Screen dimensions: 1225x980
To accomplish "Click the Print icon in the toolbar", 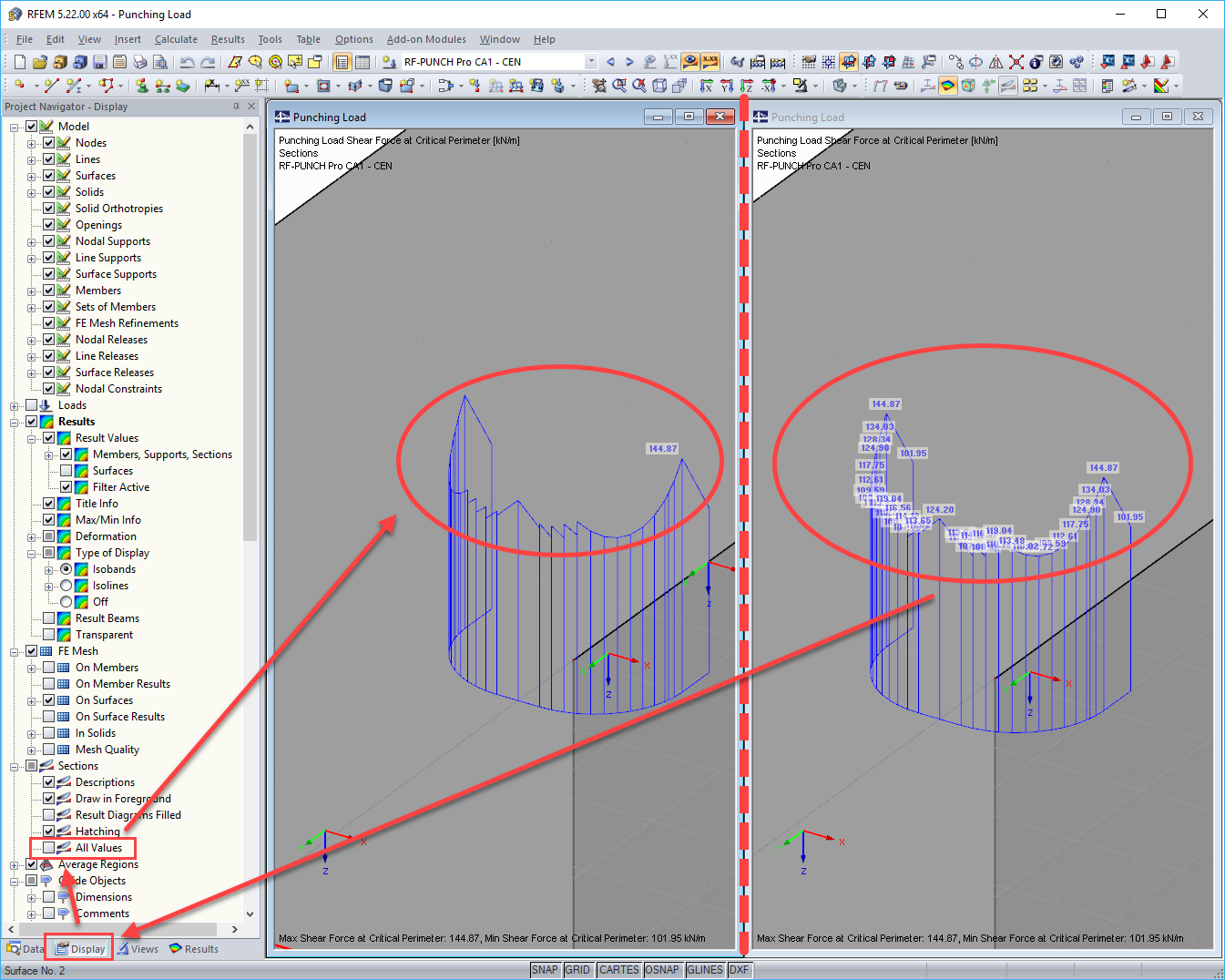I will pyautogui.click(x=140, y=62).
